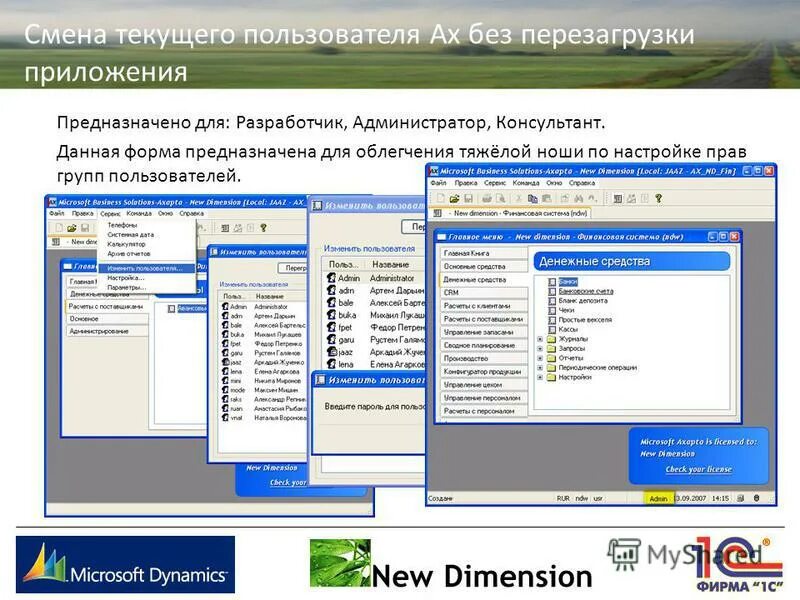Click the Журналы yellow folder icon
800x600 pixels.
(551, 338)
